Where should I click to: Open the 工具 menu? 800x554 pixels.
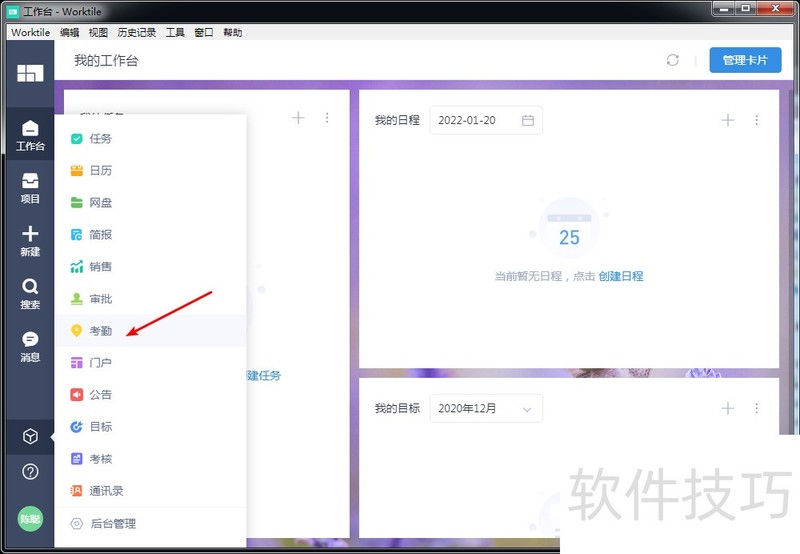click(x=175, y=33)
